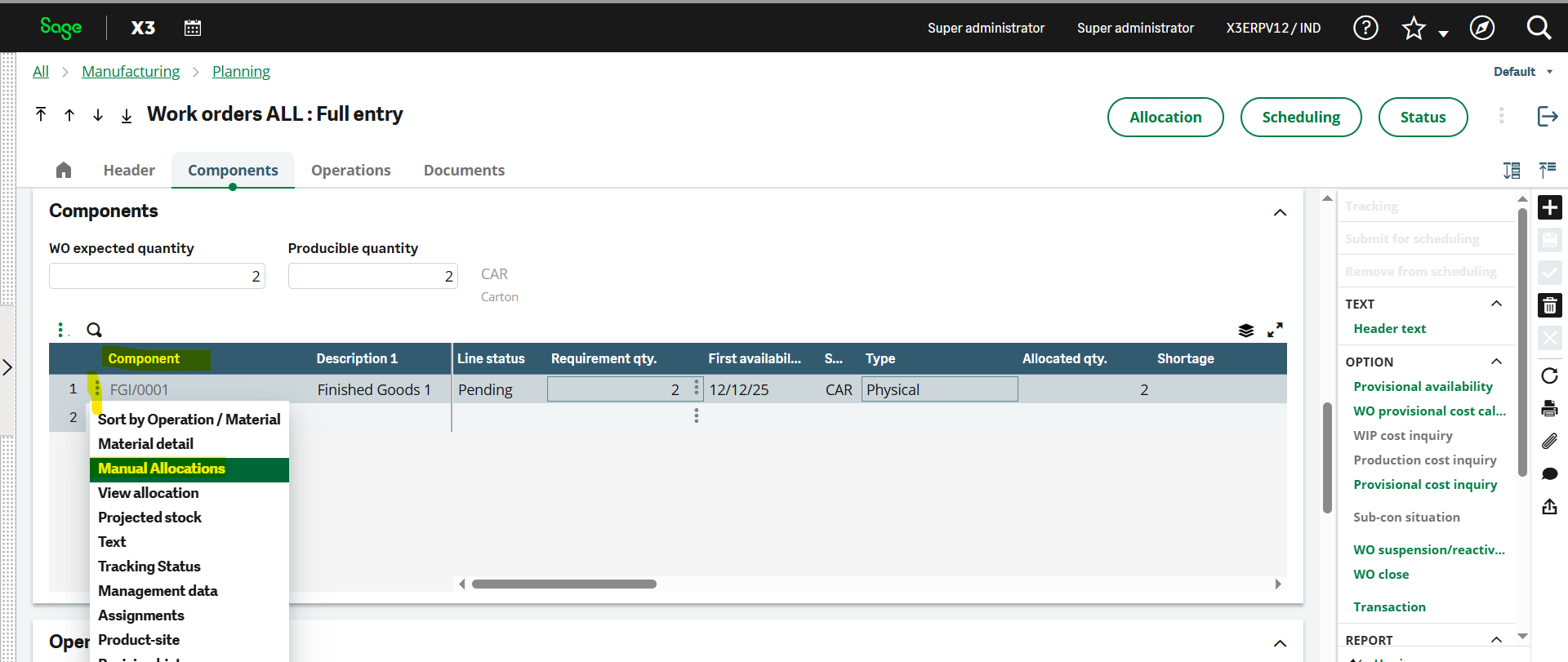Open the calendar icon in top bar

pos(193,28)
